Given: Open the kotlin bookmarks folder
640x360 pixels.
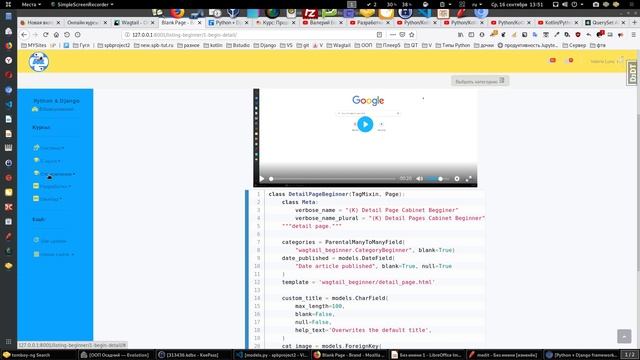Looking at the screenshot, I should (x=213, y=45).
